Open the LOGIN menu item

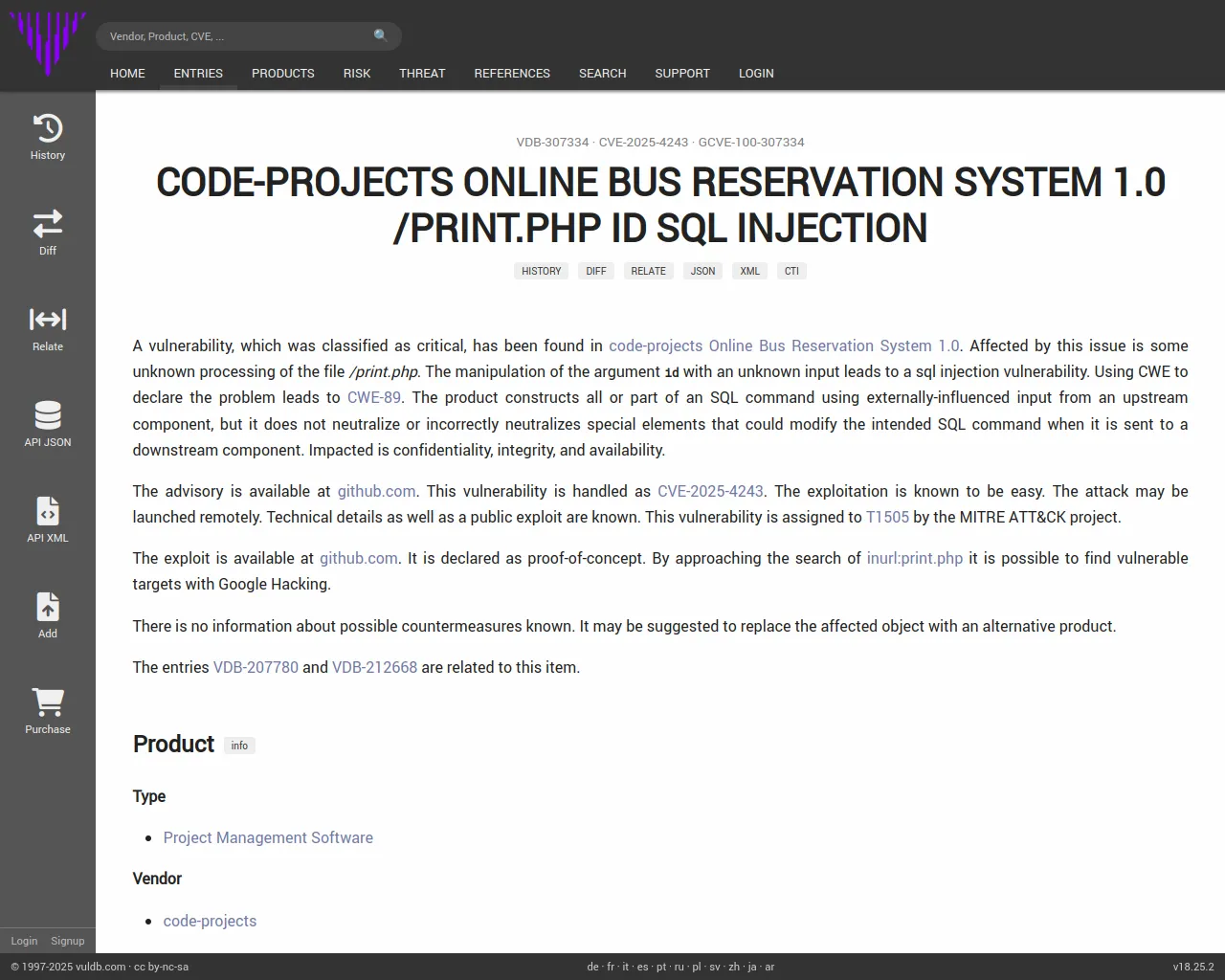(756, 74)
